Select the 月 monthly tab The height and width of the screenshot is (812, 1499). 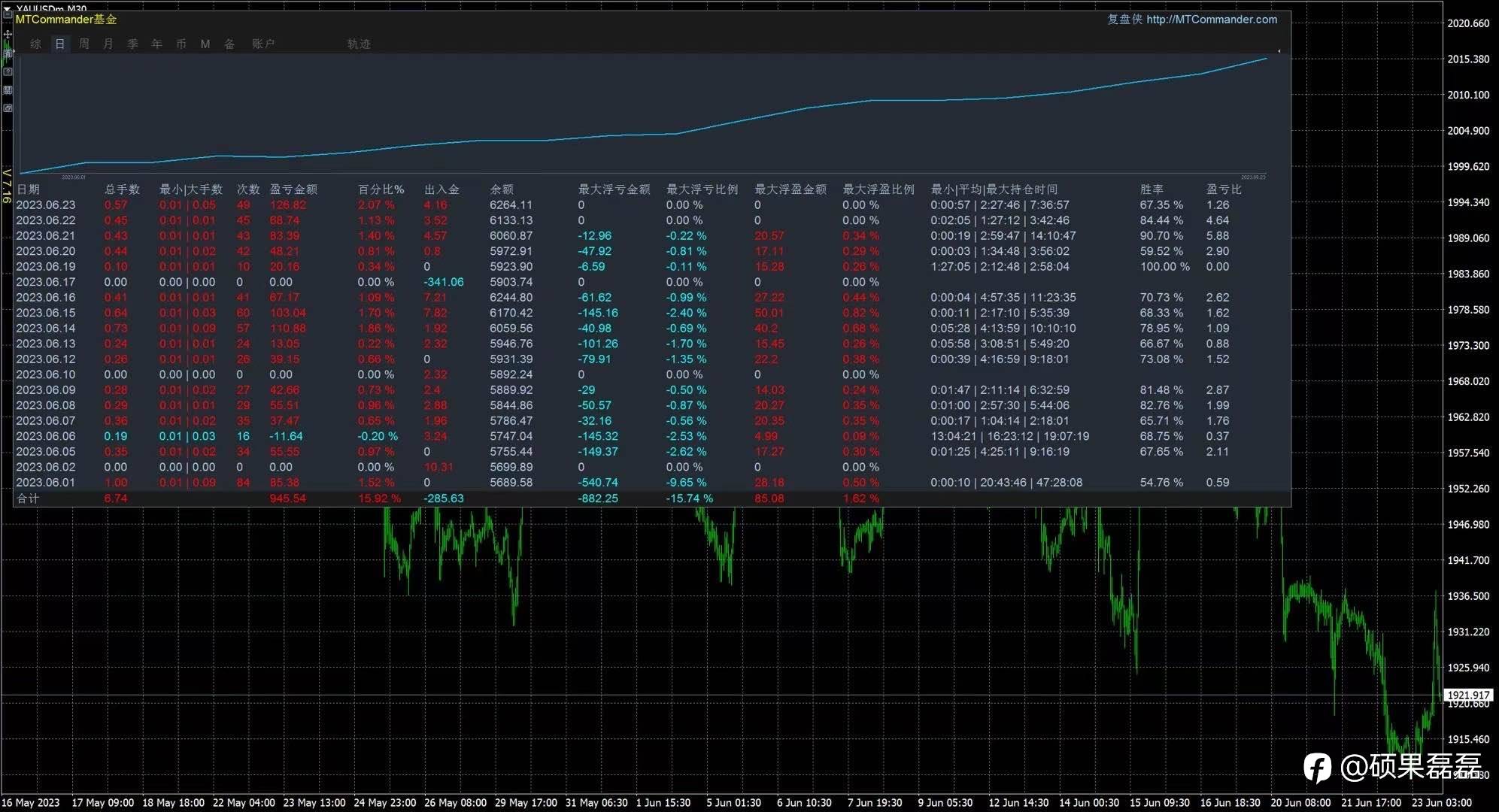click(108, 44)
